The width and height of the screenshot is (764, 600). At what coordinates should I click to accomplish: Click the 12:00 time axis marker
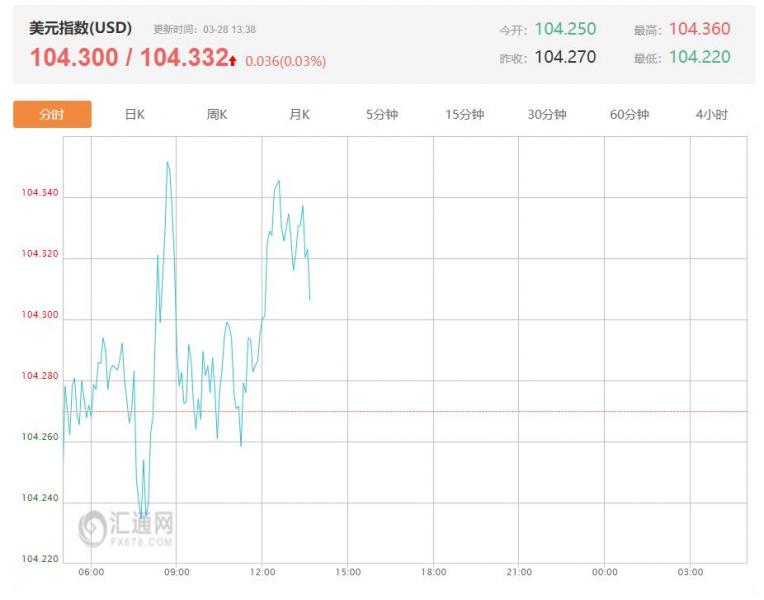pyautogui.click(x=262, y=572)
